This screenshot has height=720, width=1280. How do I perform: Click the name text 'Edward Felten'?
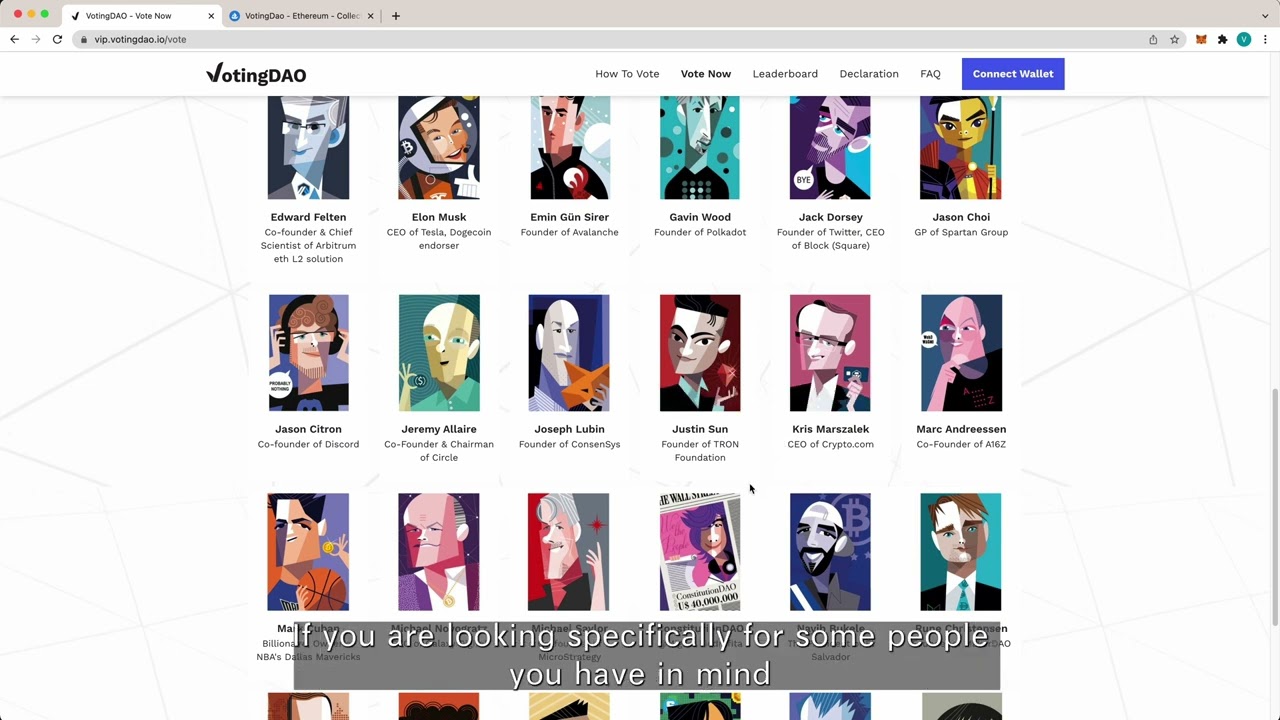coord(308,217)
